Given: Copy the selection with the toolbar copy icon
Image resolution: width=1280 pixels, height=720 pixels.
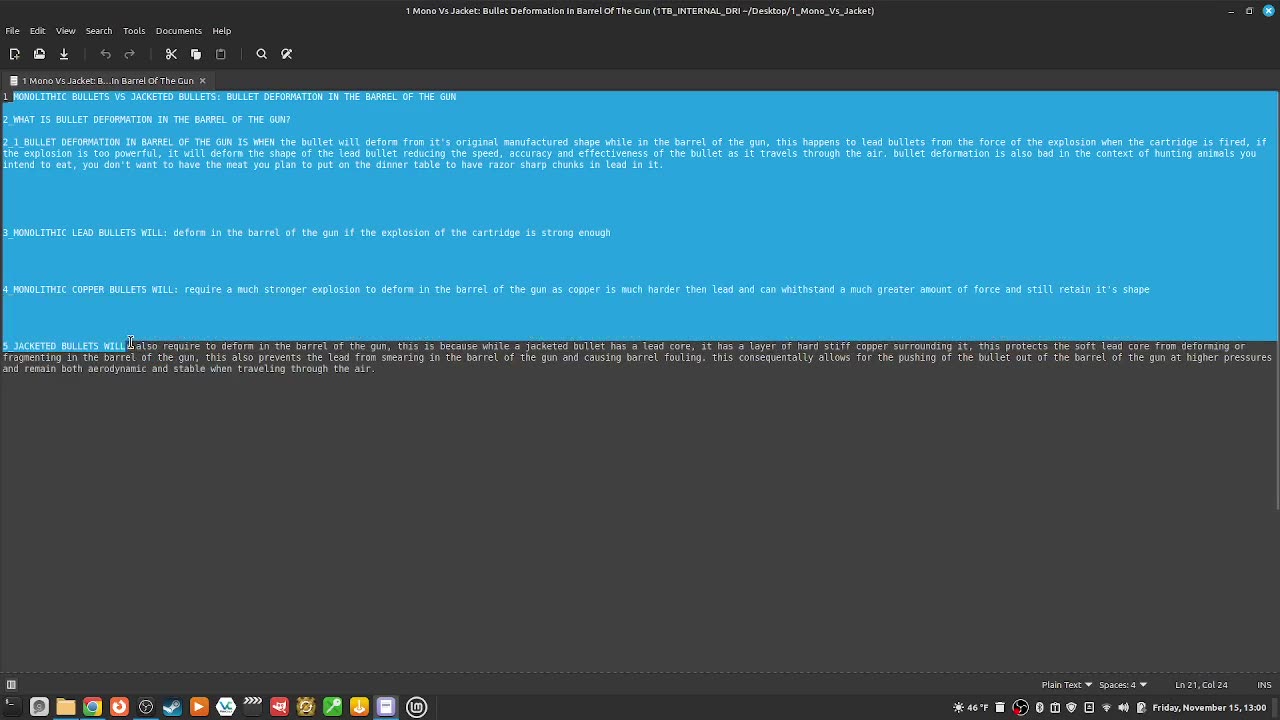Looking at the screenshot, I should pyautogui.click(x=196, y=54).
